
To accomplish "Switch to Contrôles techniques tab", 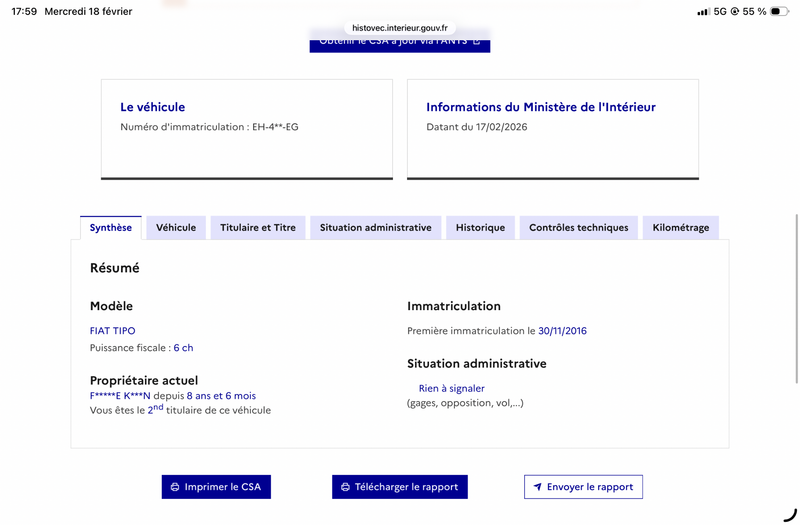I will pyautogui.click(x=579, y=228).
